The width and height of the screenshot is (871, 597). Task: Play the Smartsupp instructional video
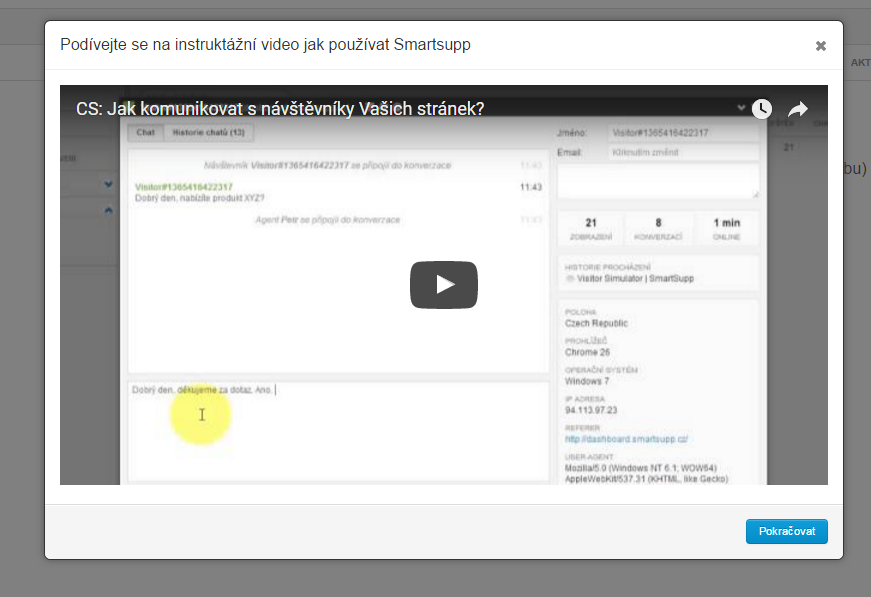(x=443, y=284)
